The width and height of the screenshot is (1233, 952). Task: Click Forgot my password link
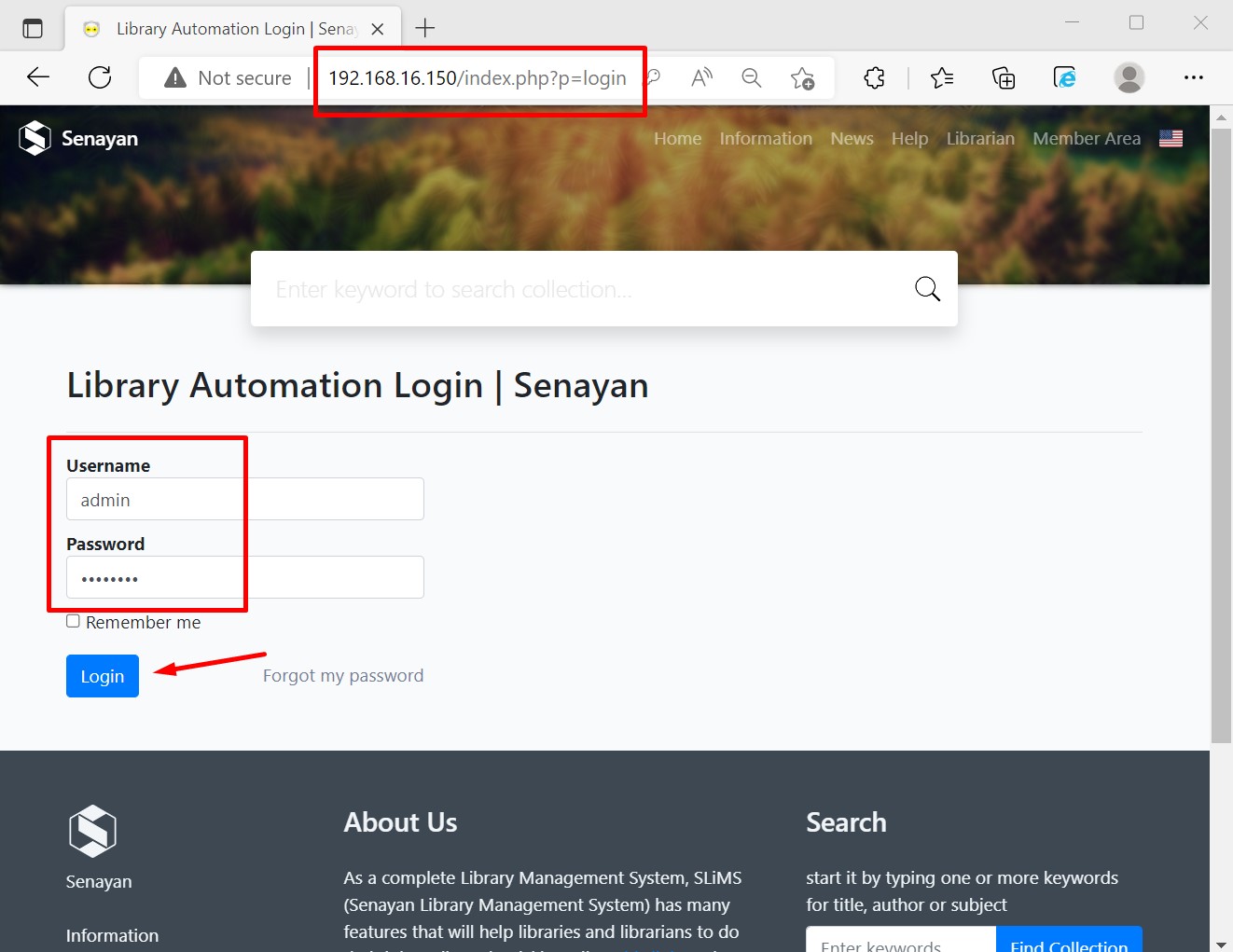tap(342, 675)
